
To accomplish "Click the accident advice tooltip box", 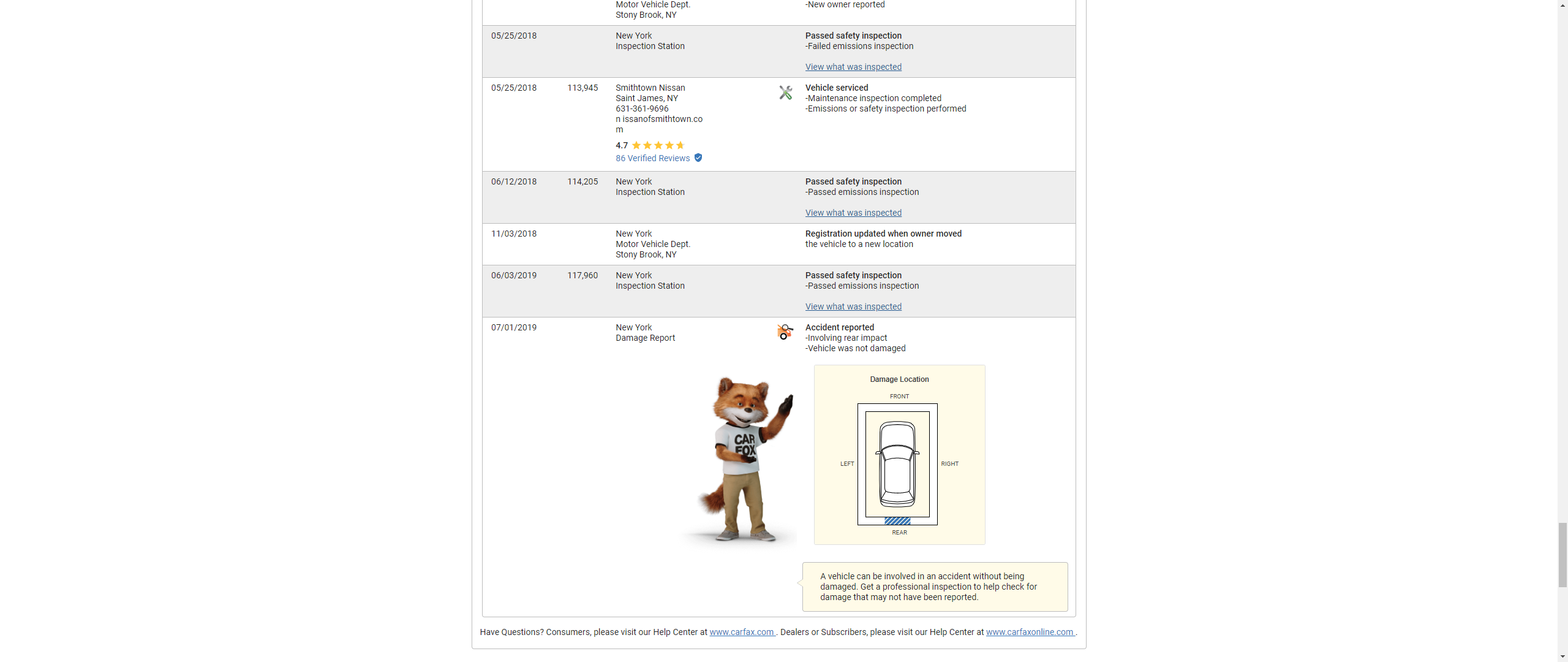I will 935,587.
